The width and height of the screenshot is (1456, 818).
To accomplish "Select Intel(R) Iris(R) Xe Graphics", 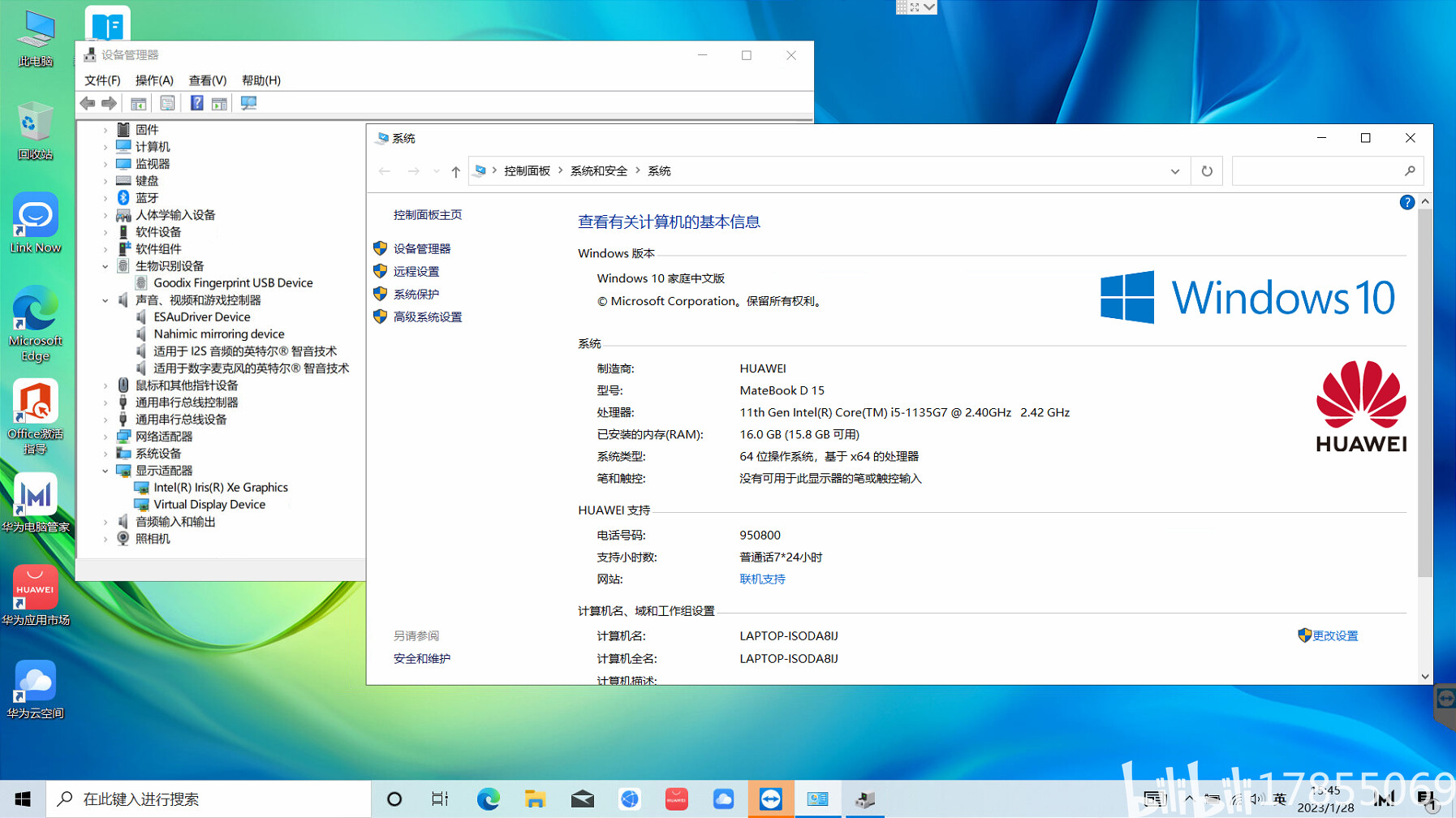I will tap(221, 487).
